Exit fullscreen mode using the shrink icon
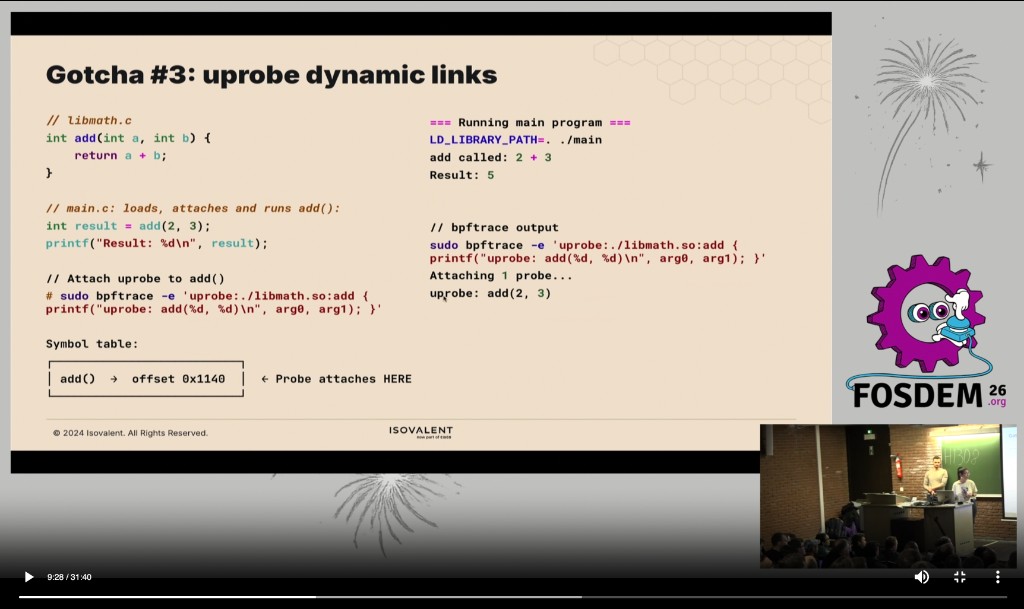The image size is (1024, 609). point(959,577)
